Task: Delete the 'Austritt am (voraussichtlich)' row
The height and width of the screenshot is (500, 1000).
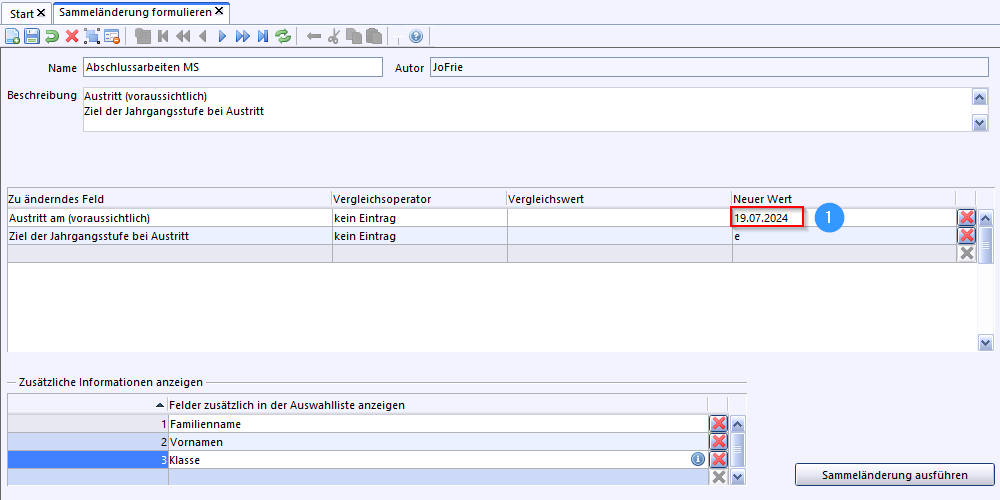Action: pos(966,218)
